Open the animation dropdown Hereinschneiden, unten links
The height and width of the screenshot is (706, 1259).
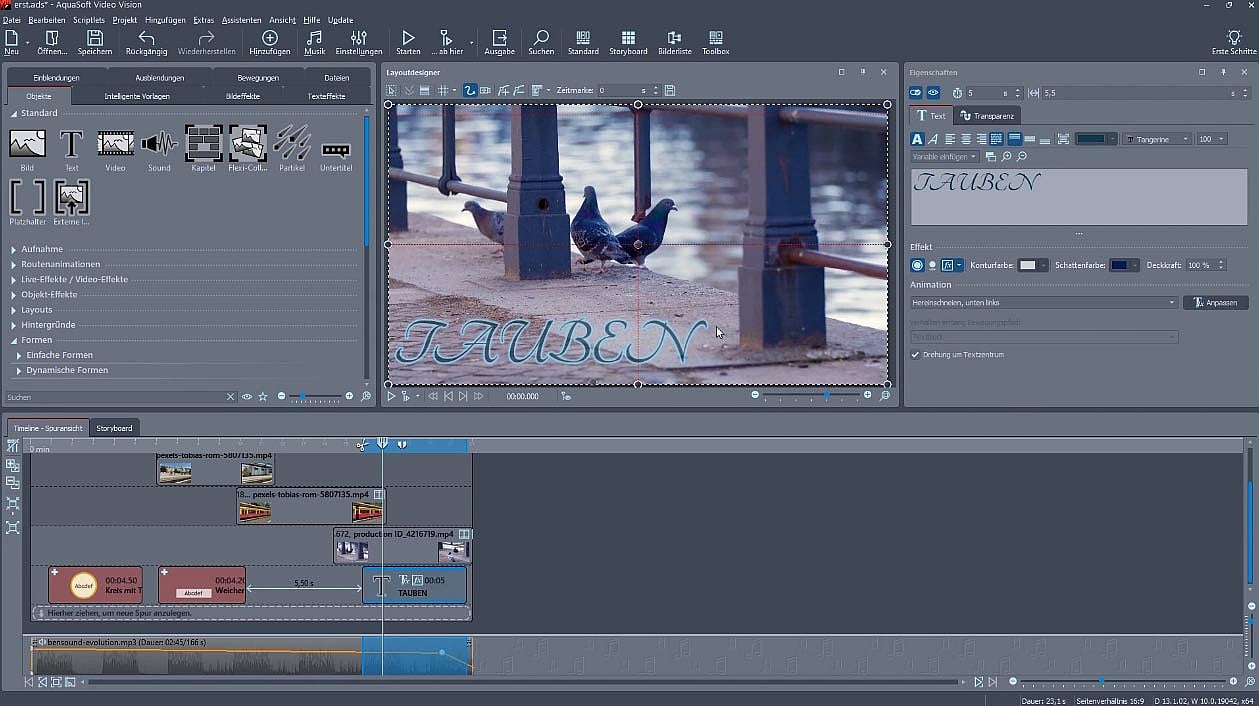(1044, 302)
